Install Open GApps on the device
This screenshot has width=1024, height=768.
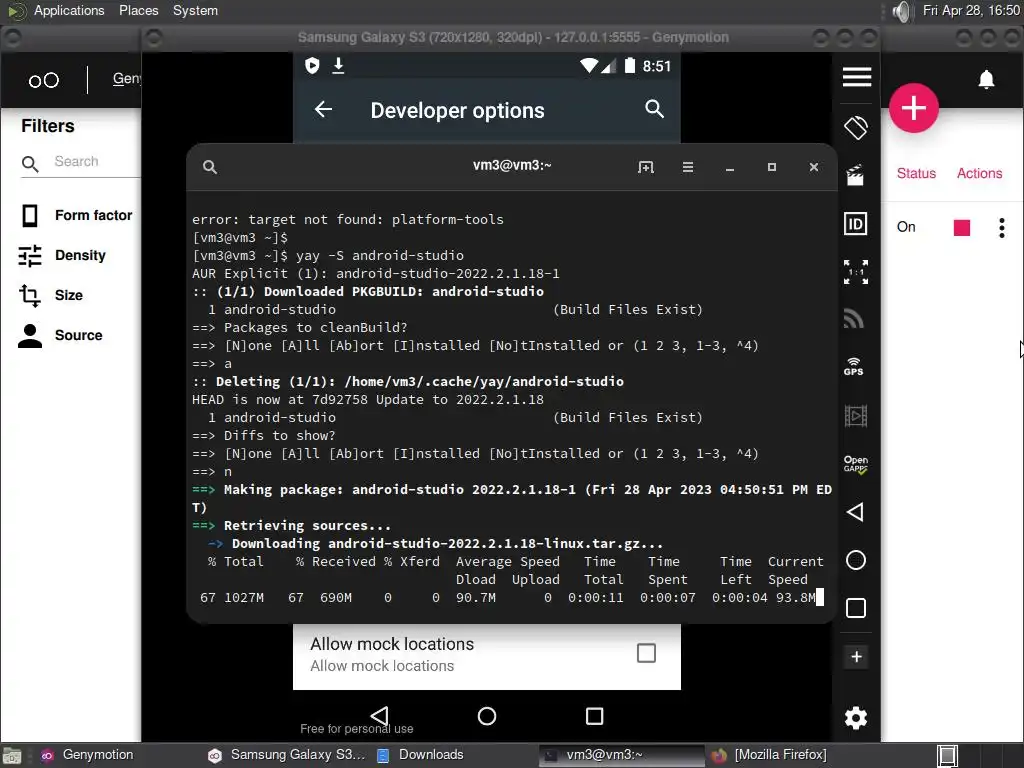(x=856, y=464)
